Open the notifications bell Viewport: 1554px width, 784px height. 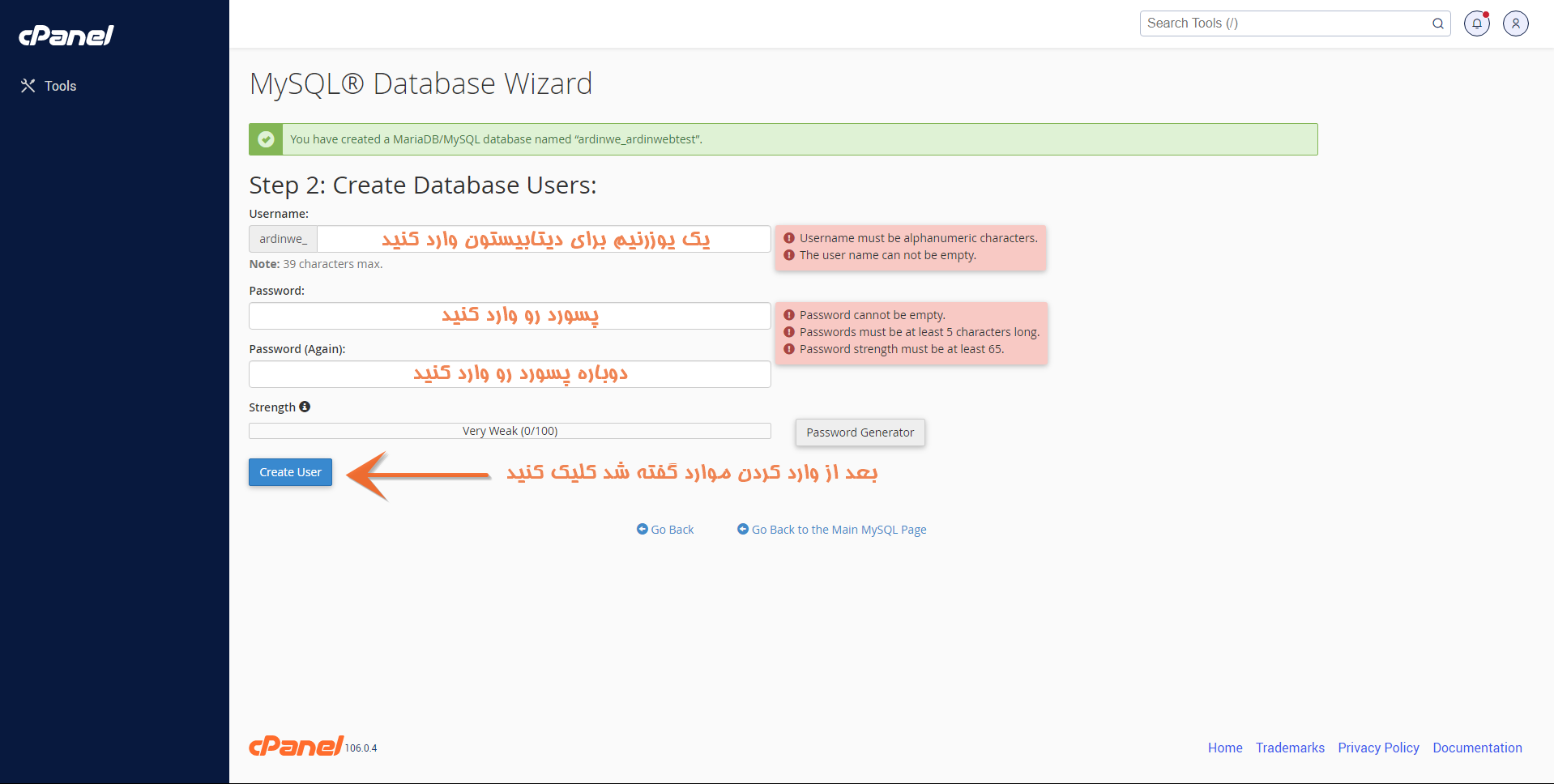[x=1476, y=23]
